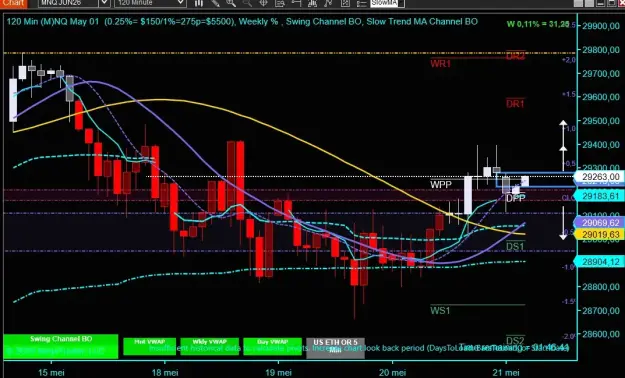
Task: Click the WR1 resistance label
Action: click(x=440, y=64)
